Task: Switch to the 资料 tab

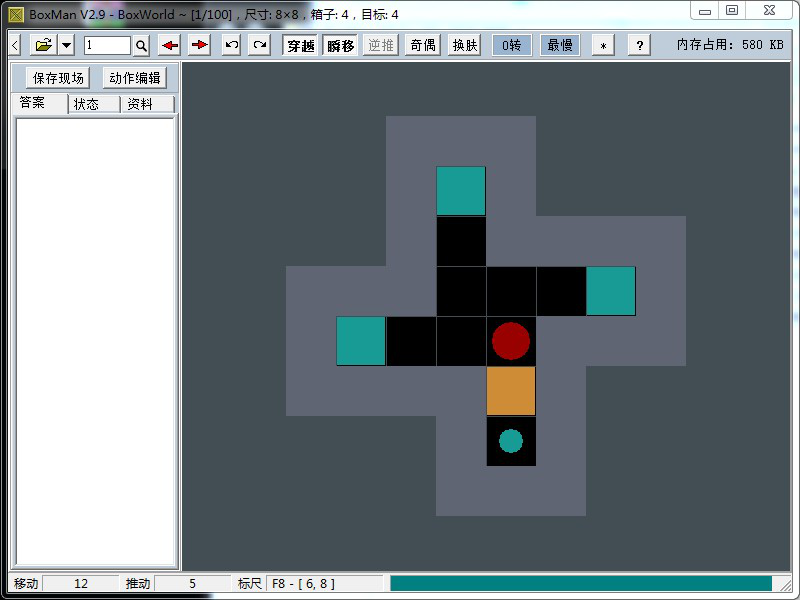Action: 140,104
